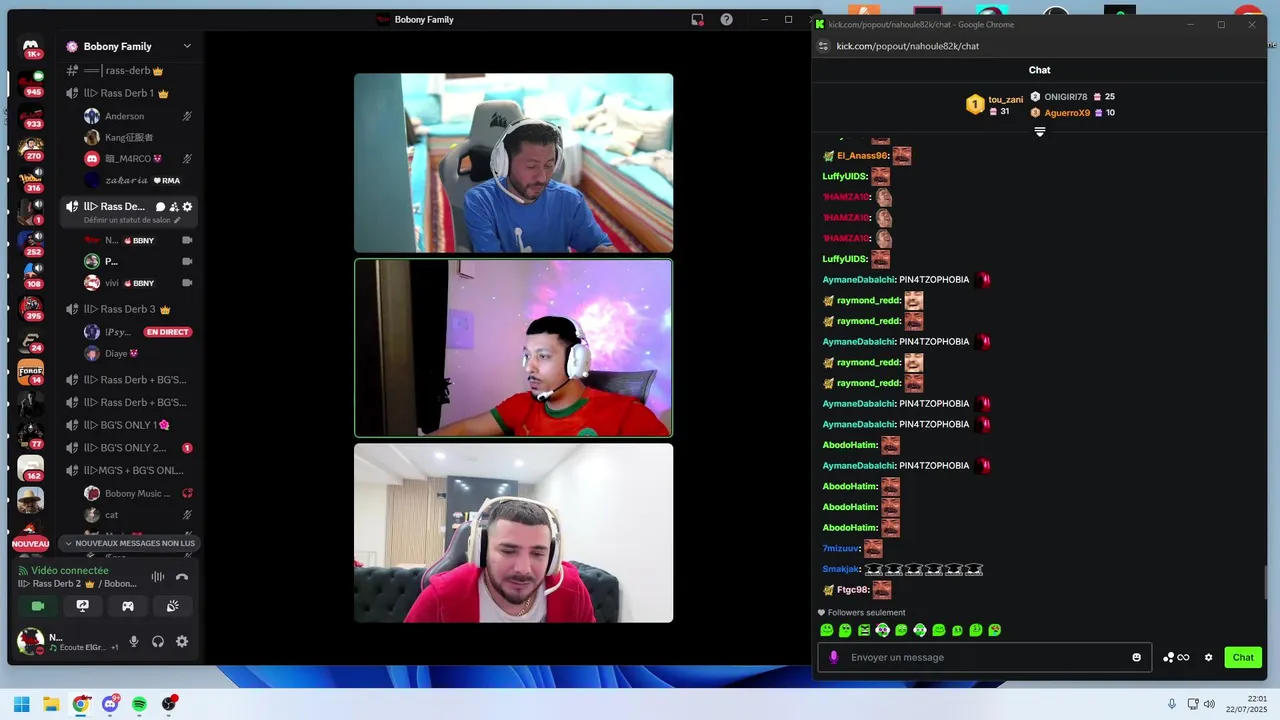Viewport: 1280px width, 720px height.
Task: Open Chrome site information icon in address bar
Action: click(x=823, y=46)
